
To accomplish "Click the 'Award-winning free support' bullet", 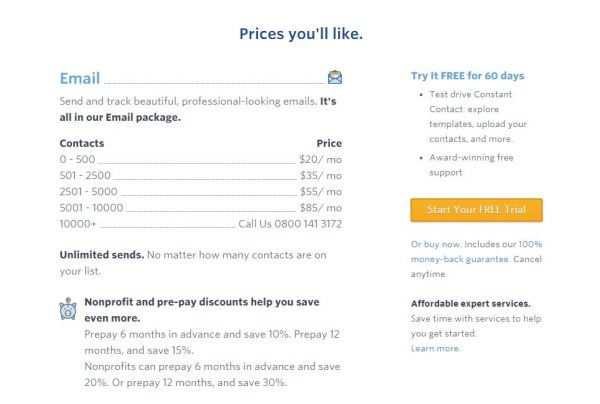I will pyautogui.click(x=471, y=165).
